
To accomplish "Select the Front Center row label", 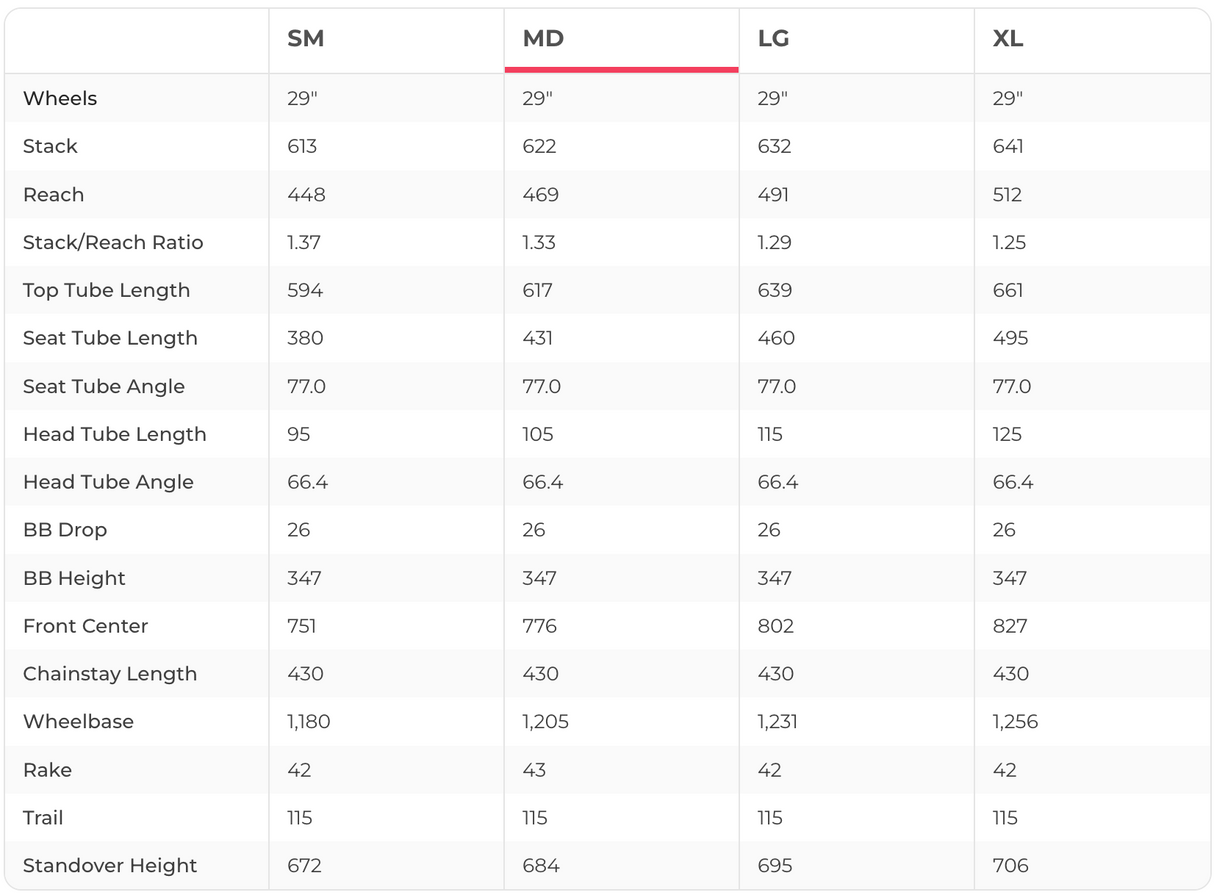I will tap(85, 626).
